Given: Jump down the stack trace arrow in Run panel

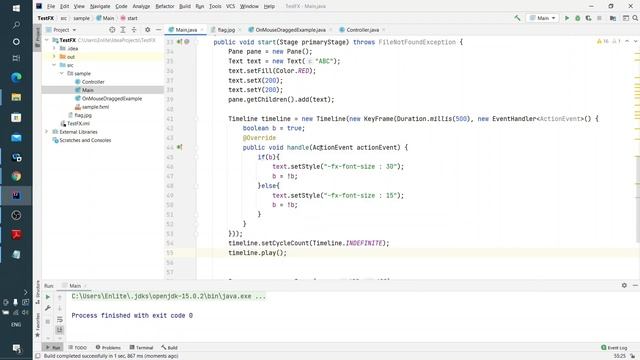Looking at the screenshot, I should (x=60, y=309).
